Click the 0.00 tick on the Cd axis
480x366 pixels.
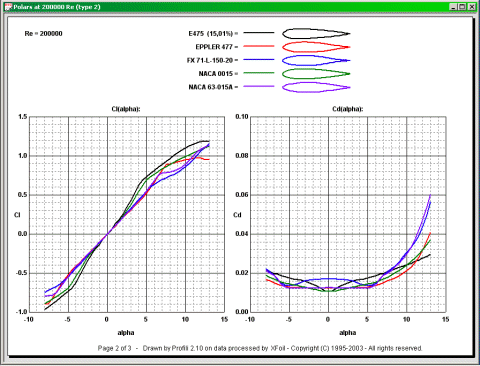(242, 312)
